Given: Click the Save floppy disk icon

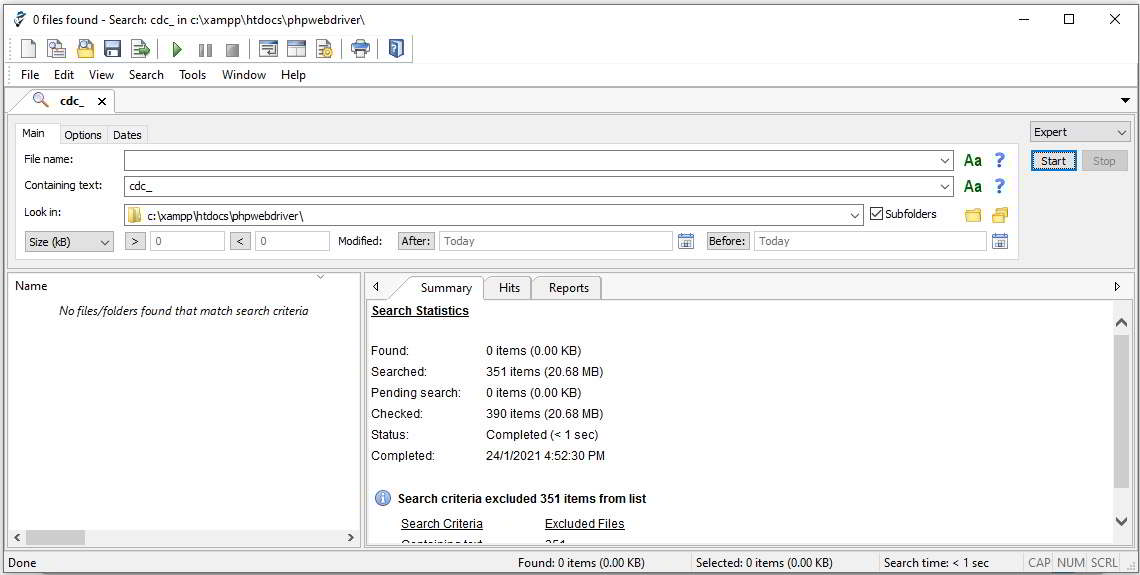Looking at the screenshot, I should (x=112, y=49).
